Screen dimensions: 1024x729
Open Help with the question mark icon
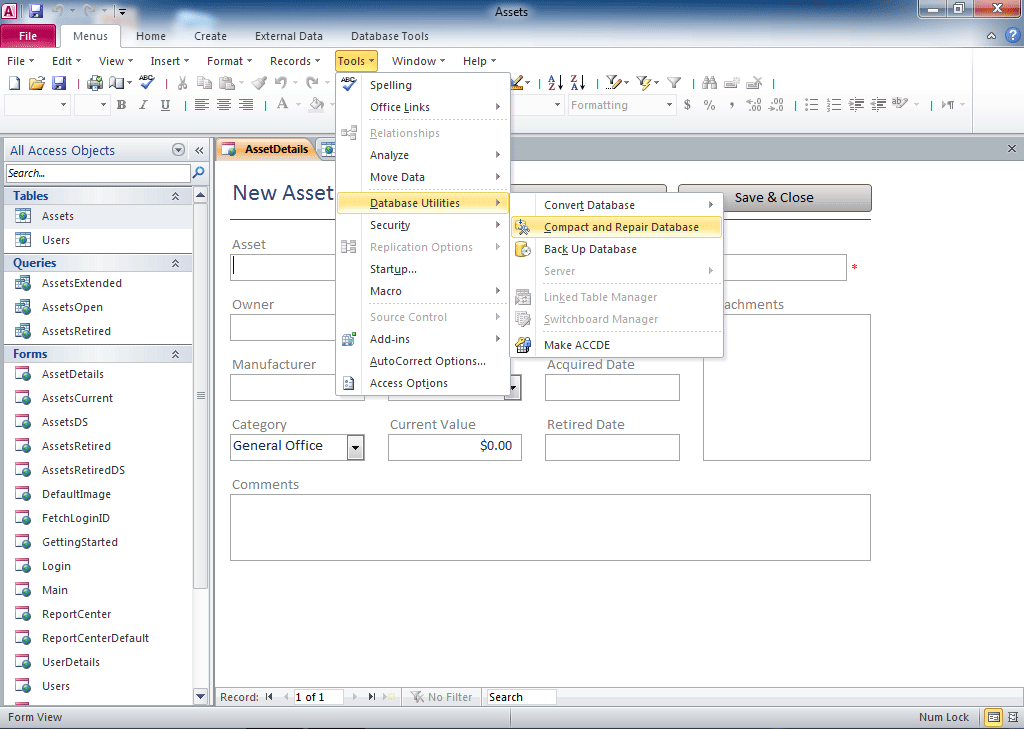[x=1012, y=36]
